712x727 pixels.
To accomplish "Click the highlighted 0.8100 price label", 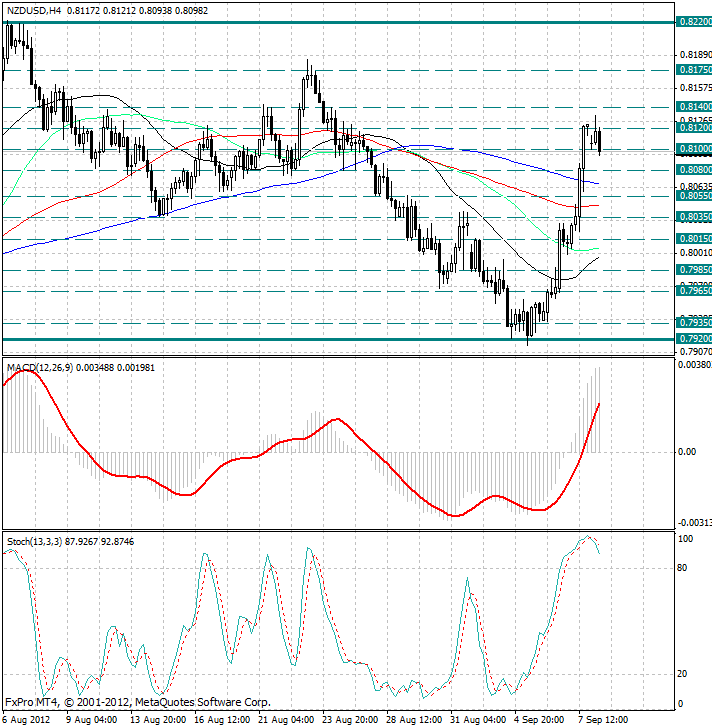I will [694, 148].
